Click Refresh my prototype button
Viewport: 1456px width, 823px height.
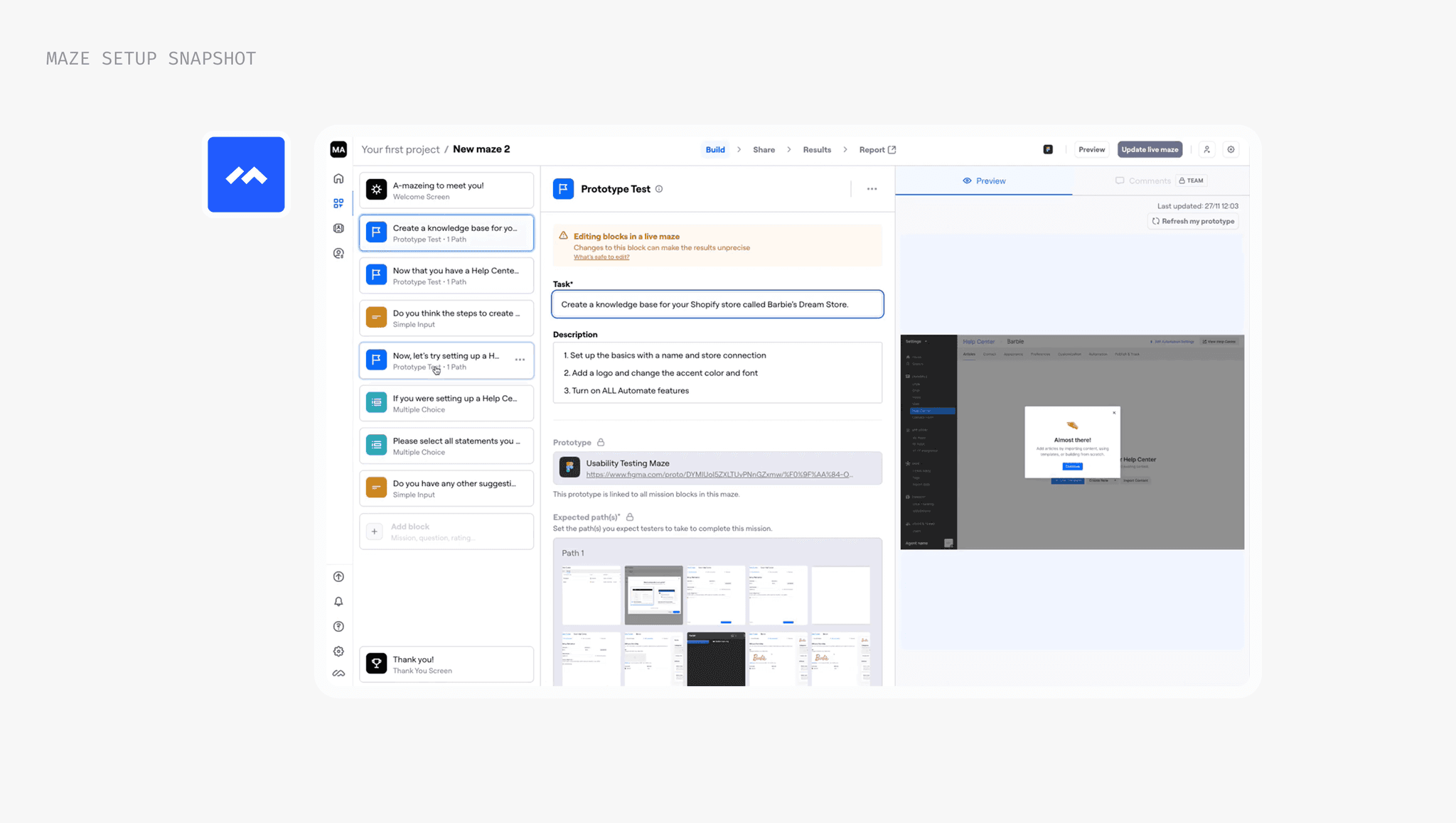[1194, 221]
